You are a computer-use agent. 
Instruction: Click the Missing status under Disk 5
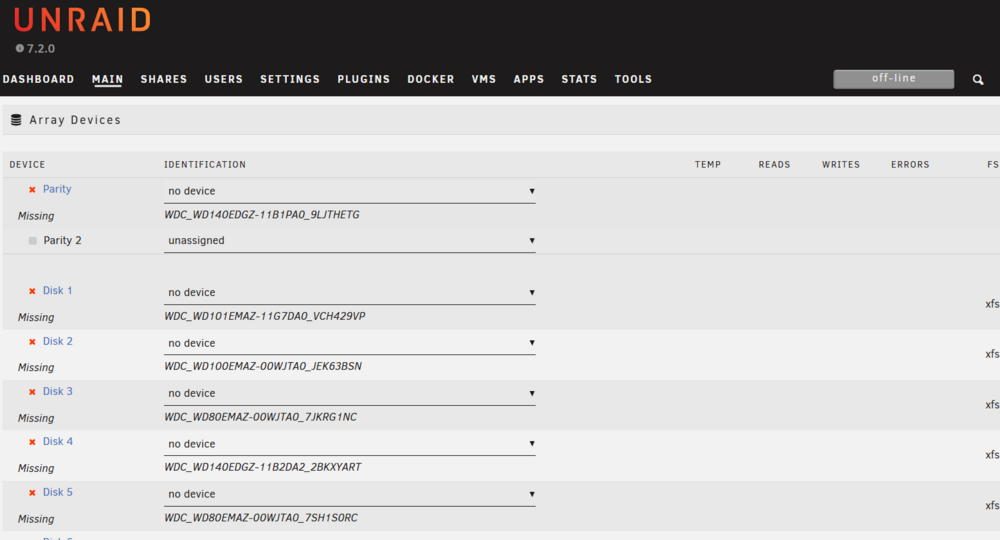tap(36, 519)
